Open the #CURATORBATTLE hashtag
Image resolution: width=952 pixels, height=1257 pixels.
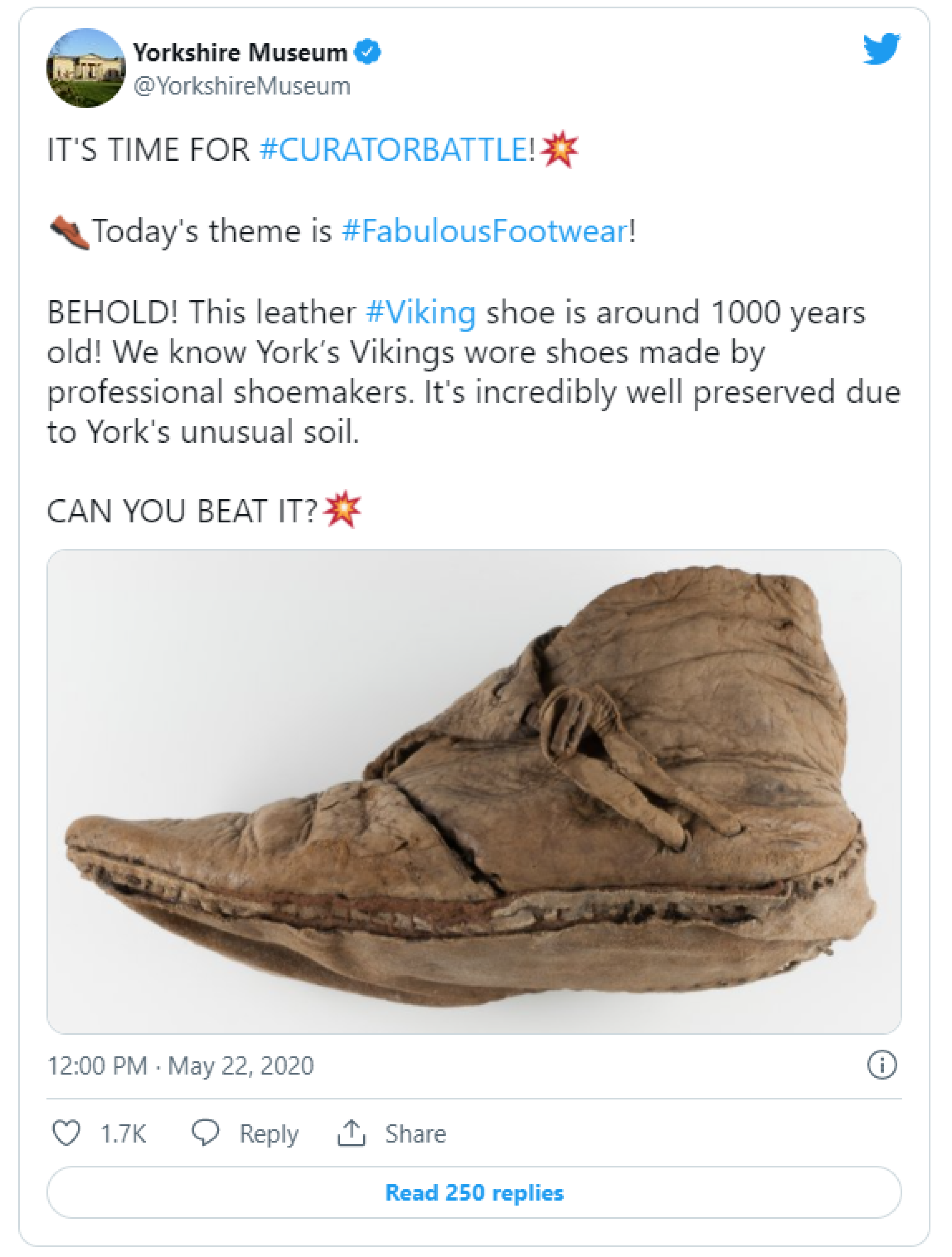[394, 150]
